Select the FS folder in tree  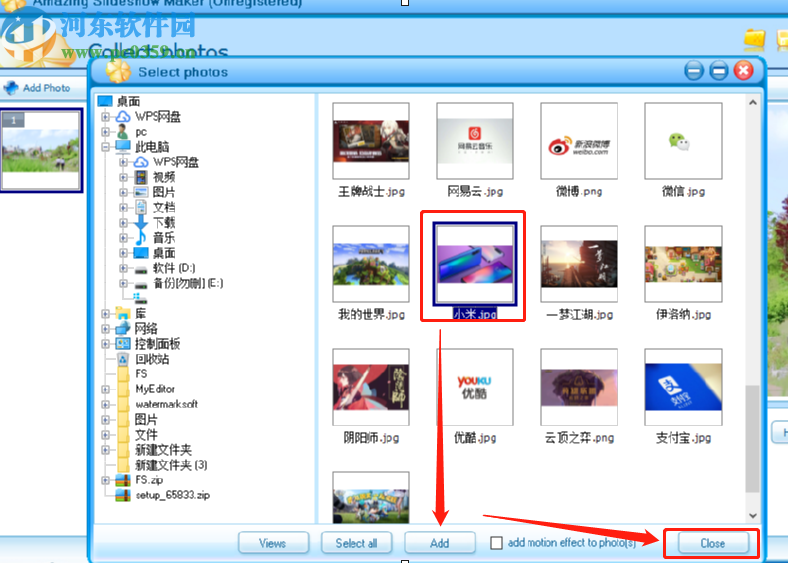(141, 374)
